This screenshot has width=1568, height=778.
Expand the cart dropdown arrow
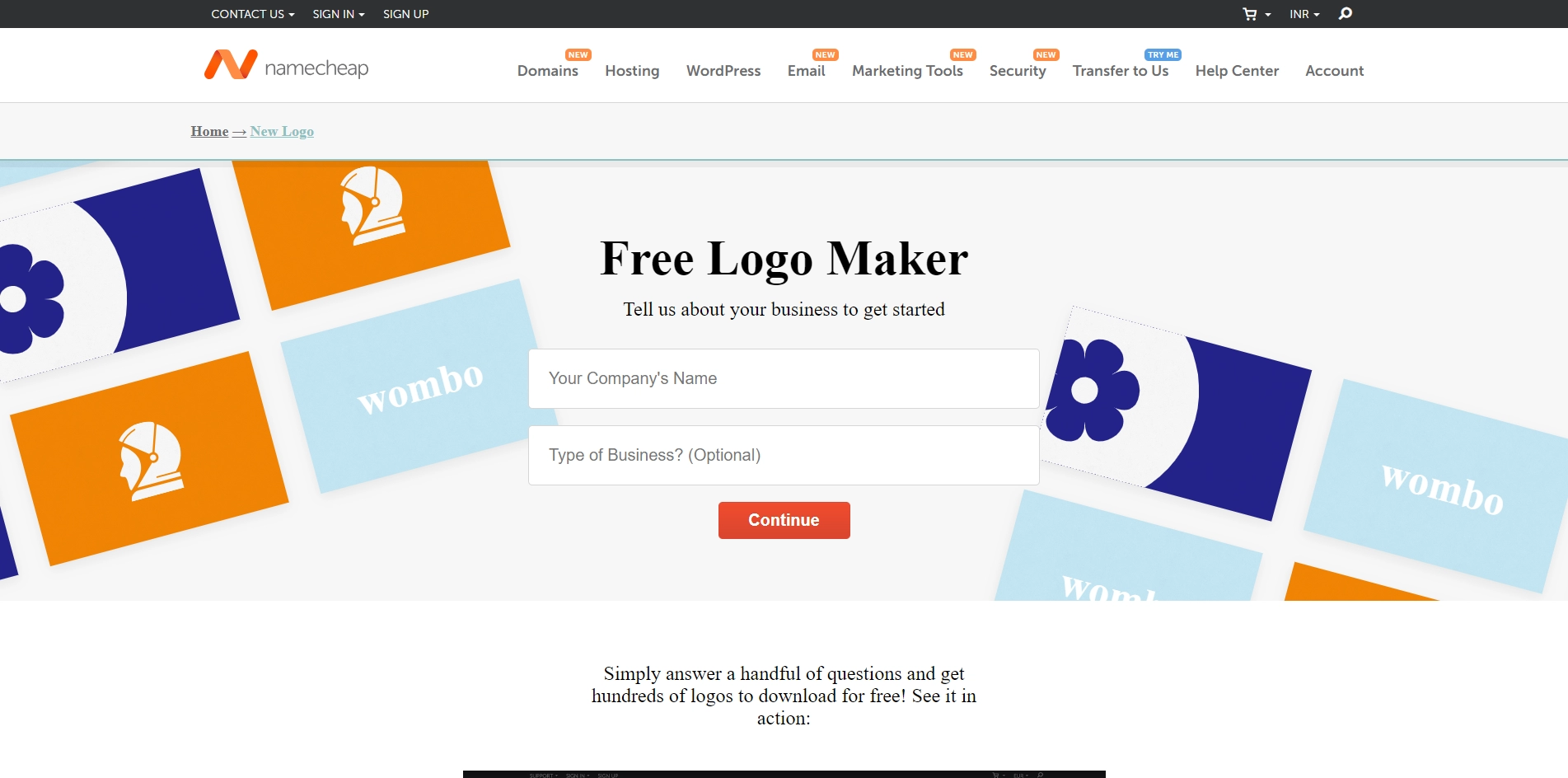click(x=1269, y=14)
